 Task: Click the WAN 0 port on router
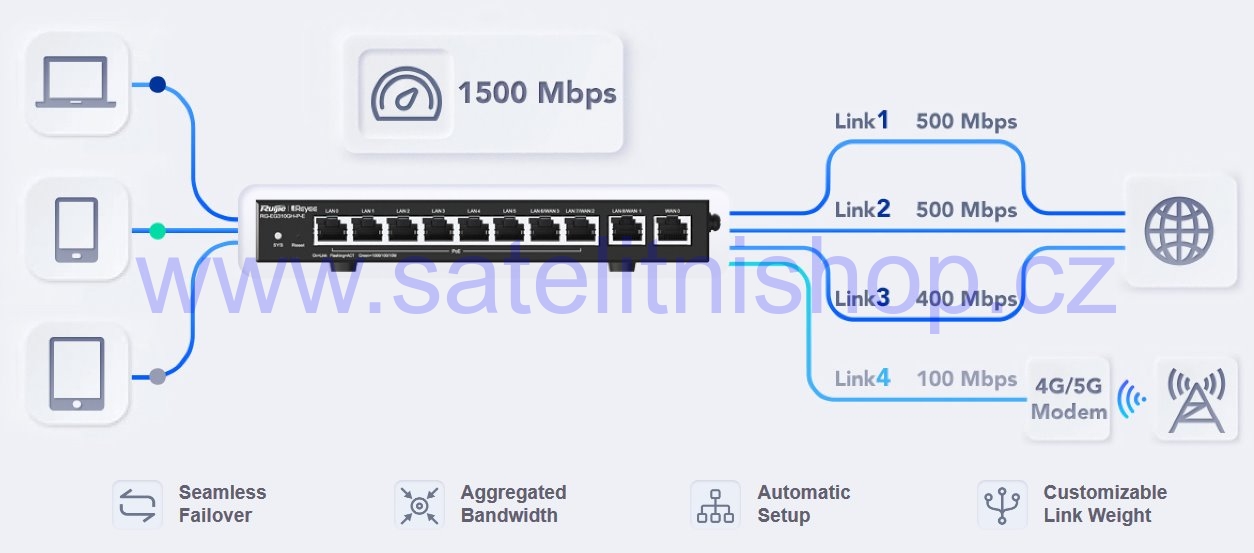pyautogui.click(x=672, y=230)
